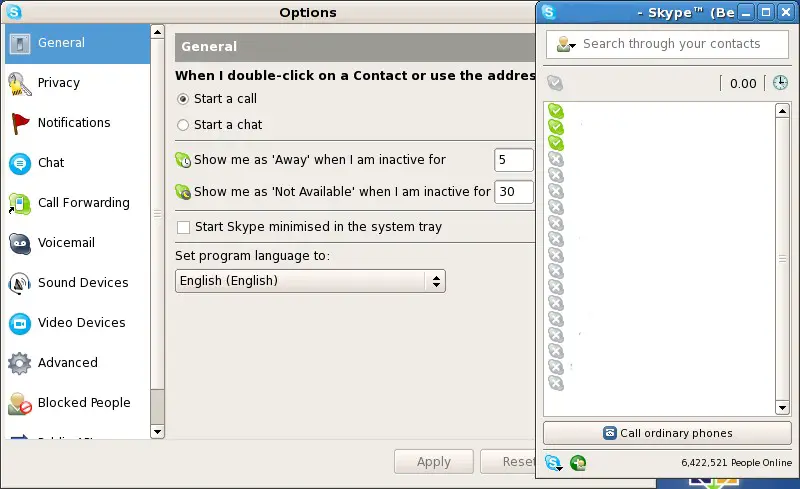Open the Notifications options category
The width and height of the screenshot is (800, 489).
[78, 123]
